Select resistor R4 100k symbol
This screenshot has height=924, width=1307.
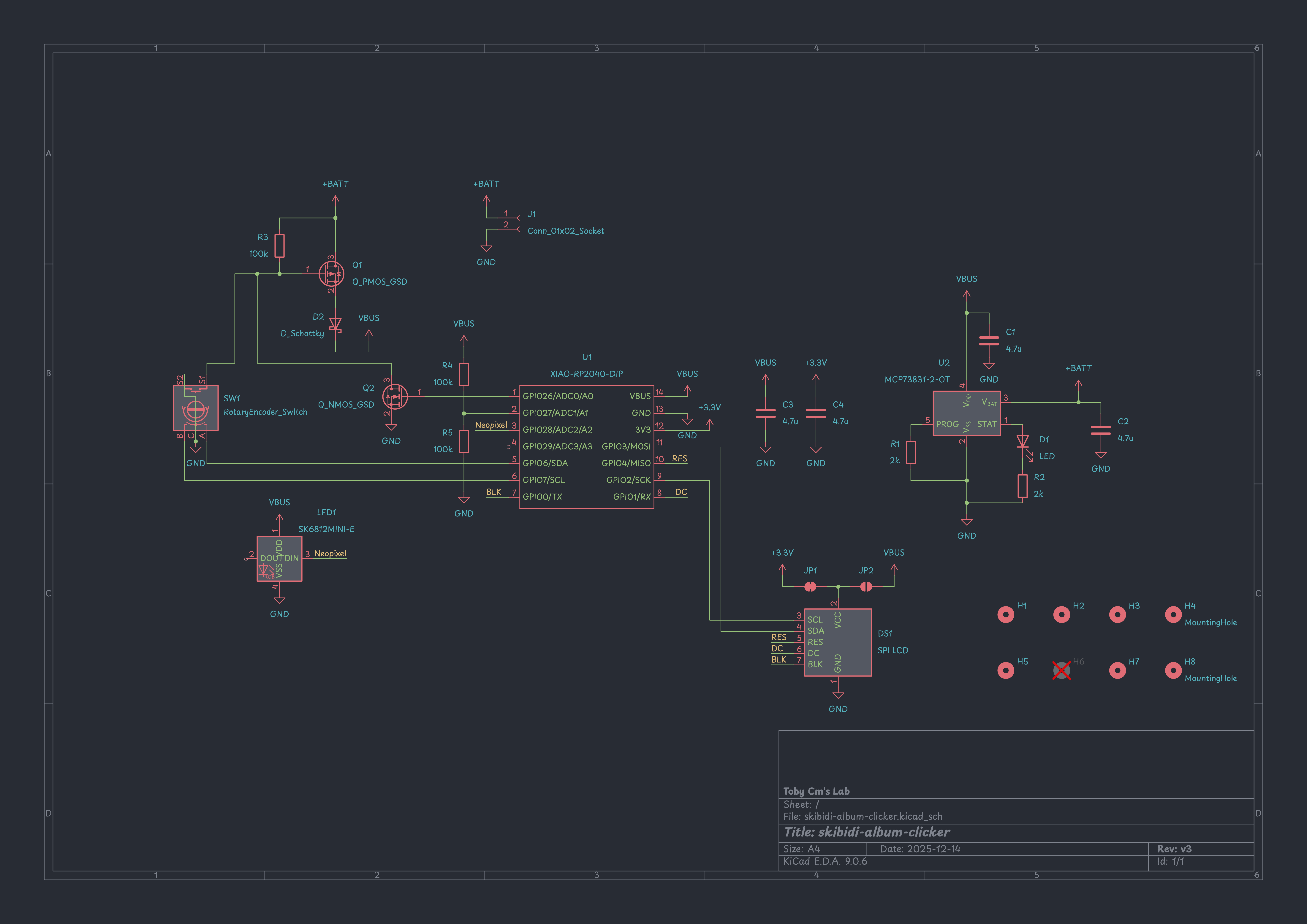coord(464,374)
